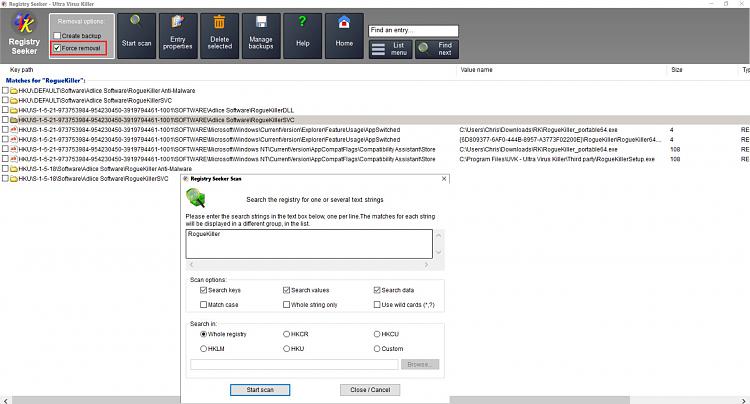This screenshot has height=404, width=750.
Task: Select the HKCU radio button
Action: (x=377, y=334)
